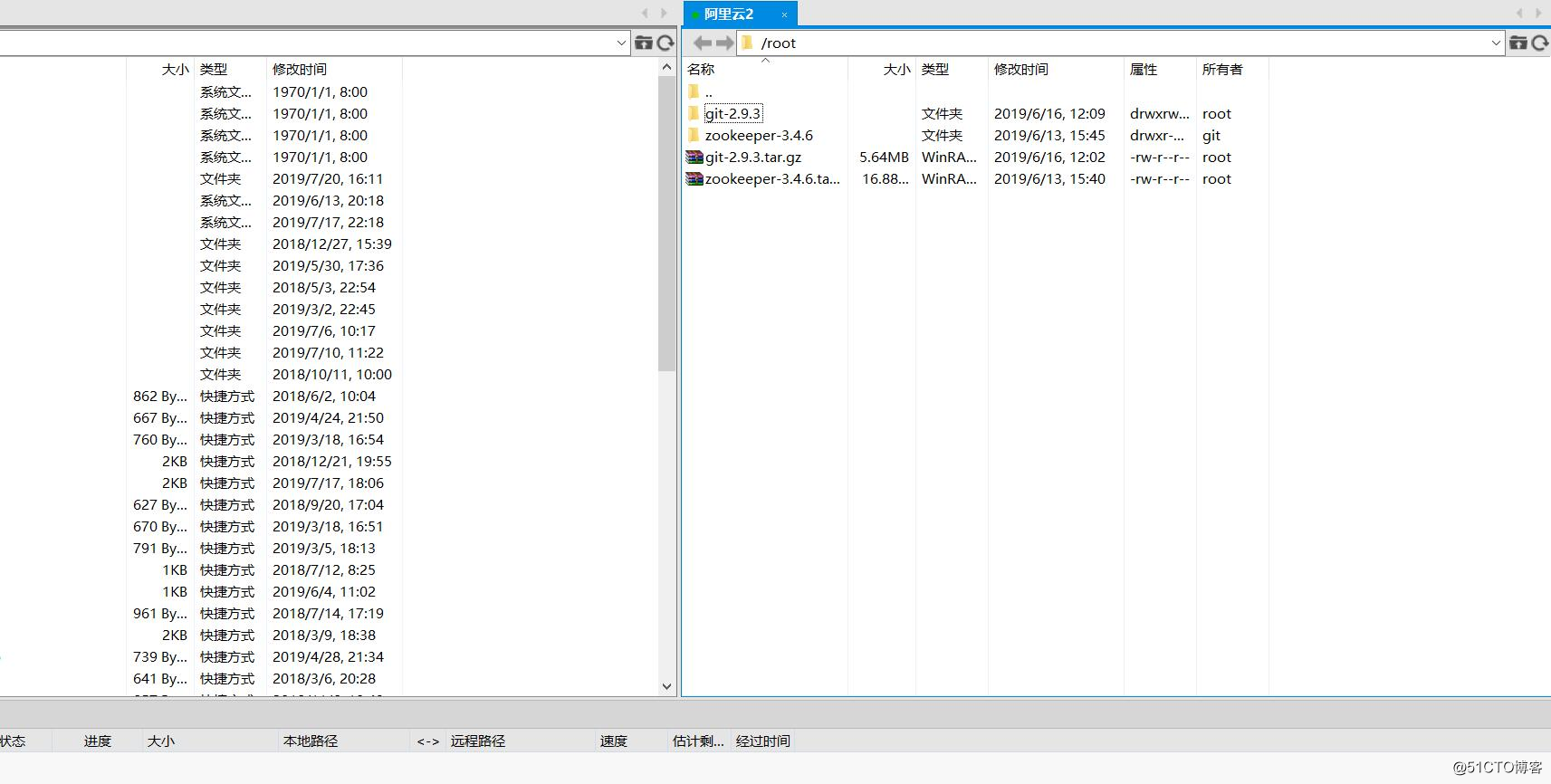Click the 经过时间 transfer column header
This screenshot has height=784, width=1551.
pos(763,741)
